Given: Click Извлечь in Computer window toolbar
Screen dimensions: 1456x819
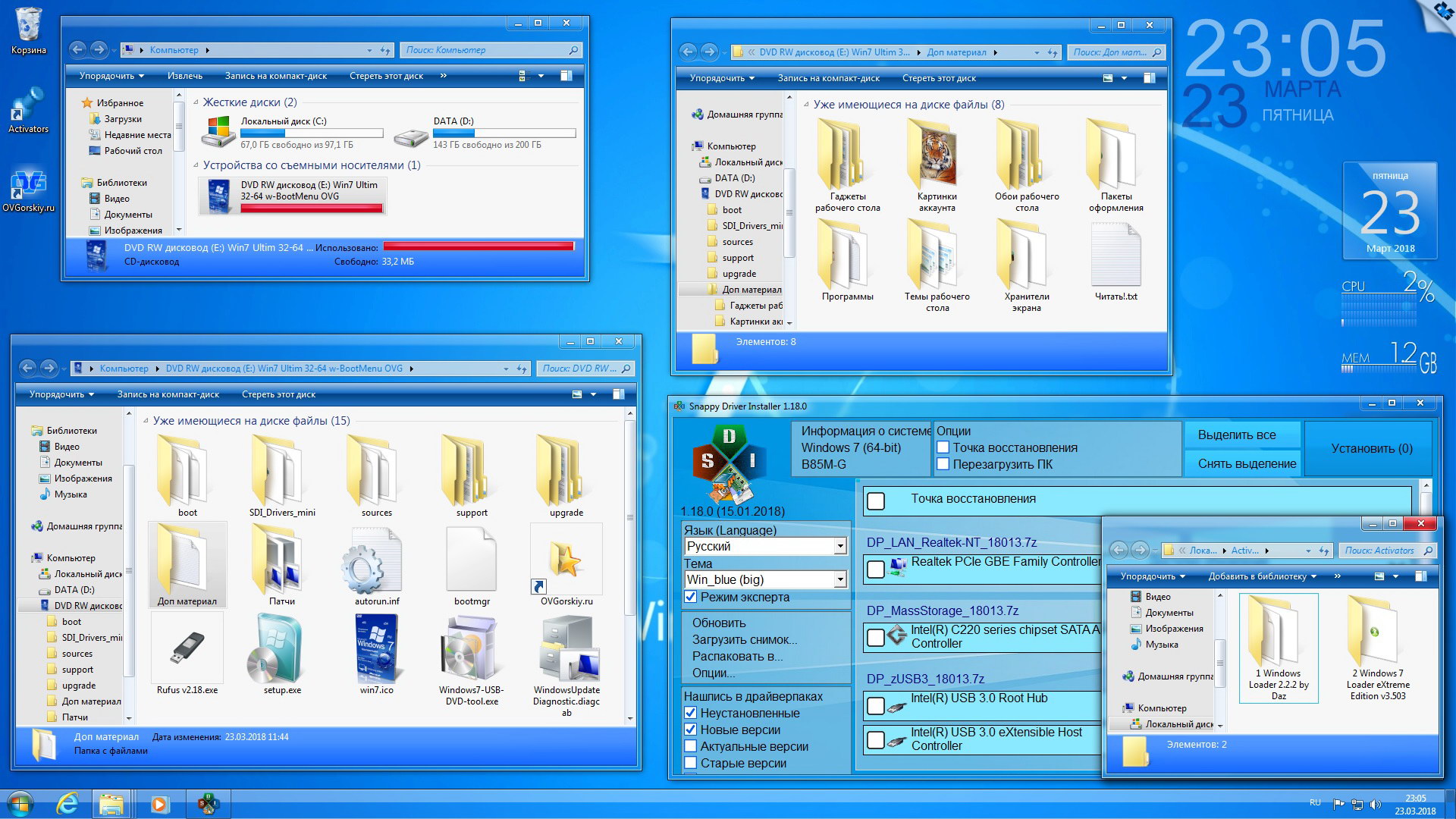Looking at the screenshot, I should coord(184,76).
